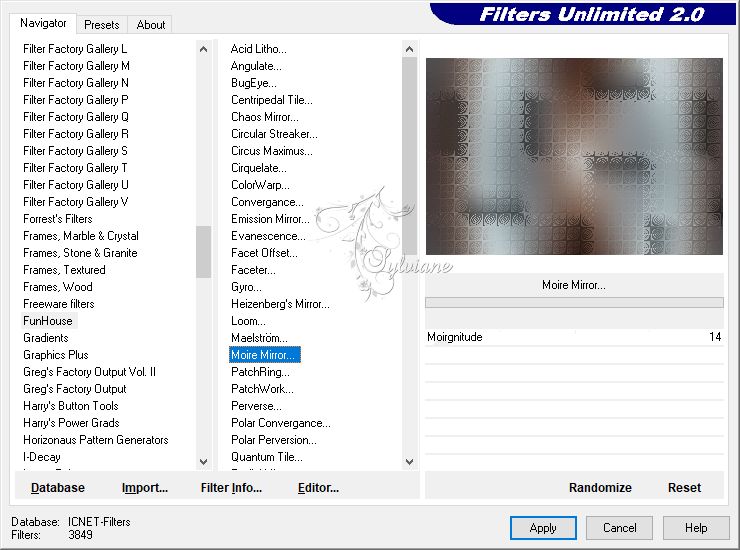Pick the Chaos Mirror... filter
Image resolution: width=740 pixels, height=550 pixels.
pyautogui.click(x=265, y=117)
